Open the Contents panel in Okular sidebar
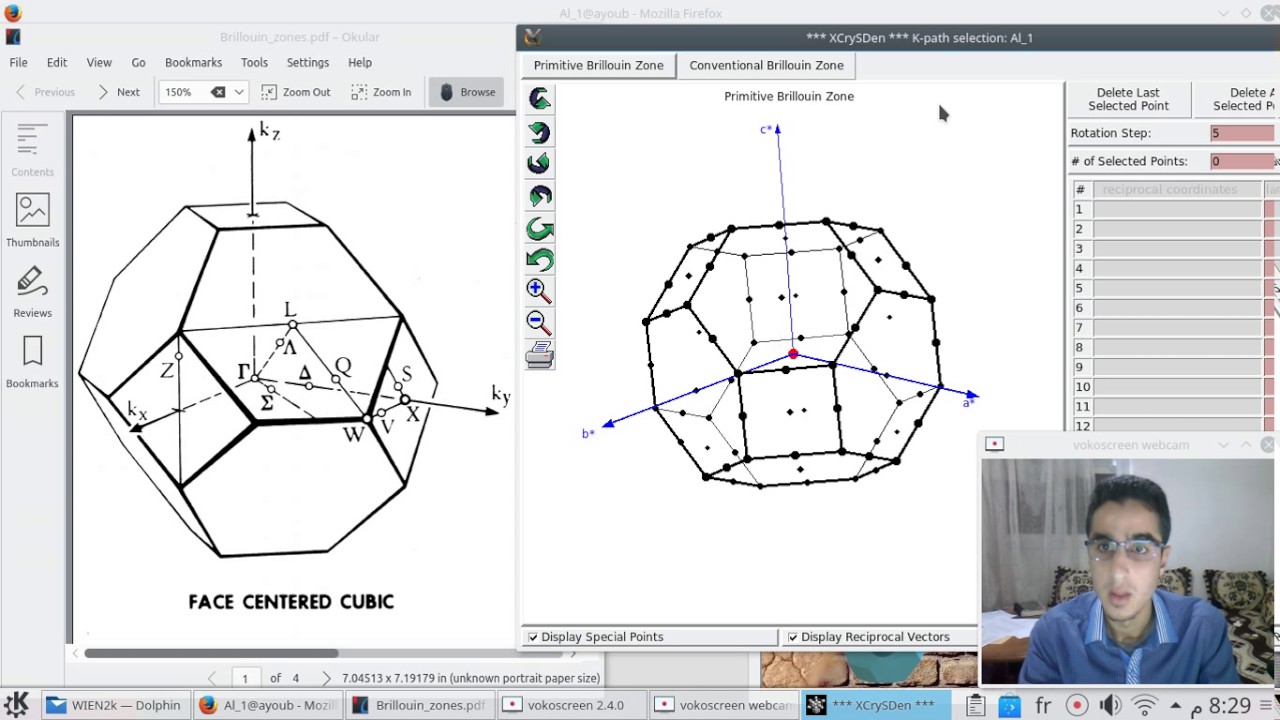This screenshot has width=1280, height=720. click(x=32, y=150)
